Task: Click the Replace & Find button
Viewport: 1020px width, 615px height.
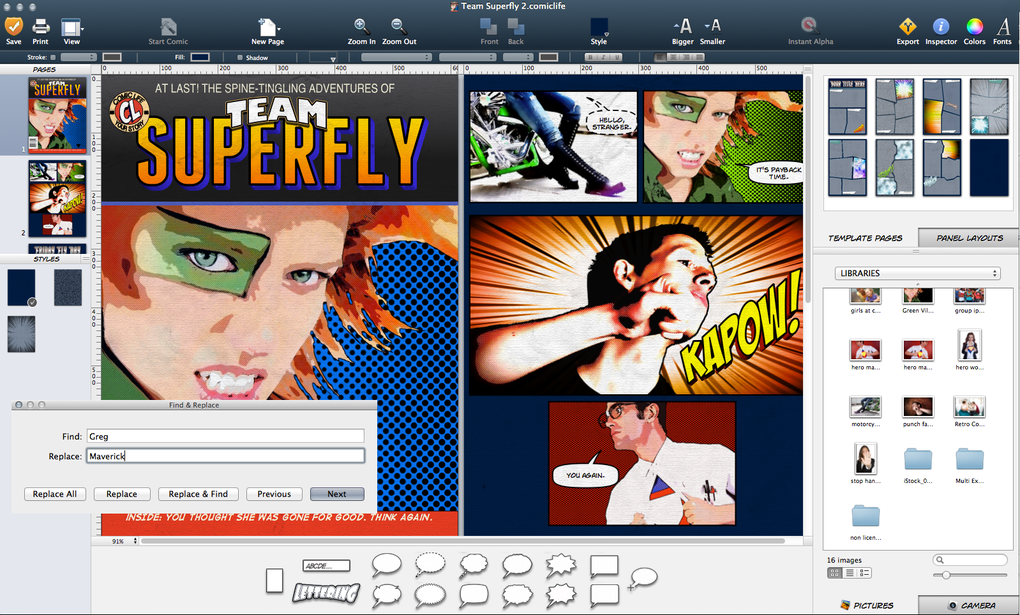Action: 198,494
